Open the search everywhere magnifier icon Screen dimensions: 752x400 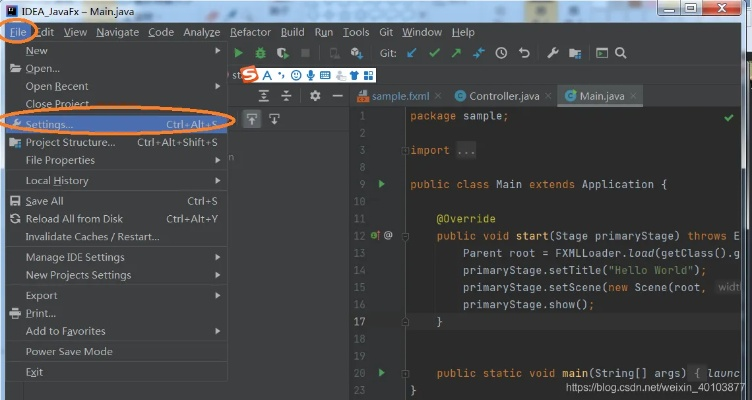coord(621,53)
